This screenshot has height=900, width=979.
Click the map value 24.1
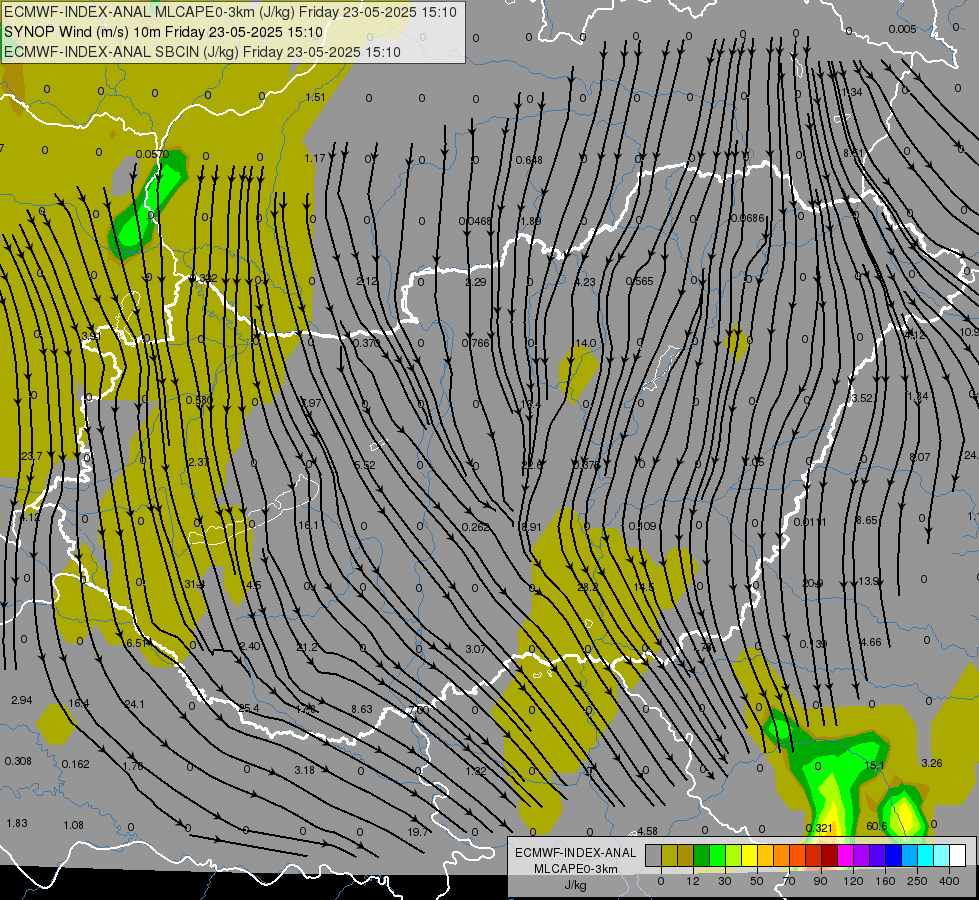click(x=134, y=704)
